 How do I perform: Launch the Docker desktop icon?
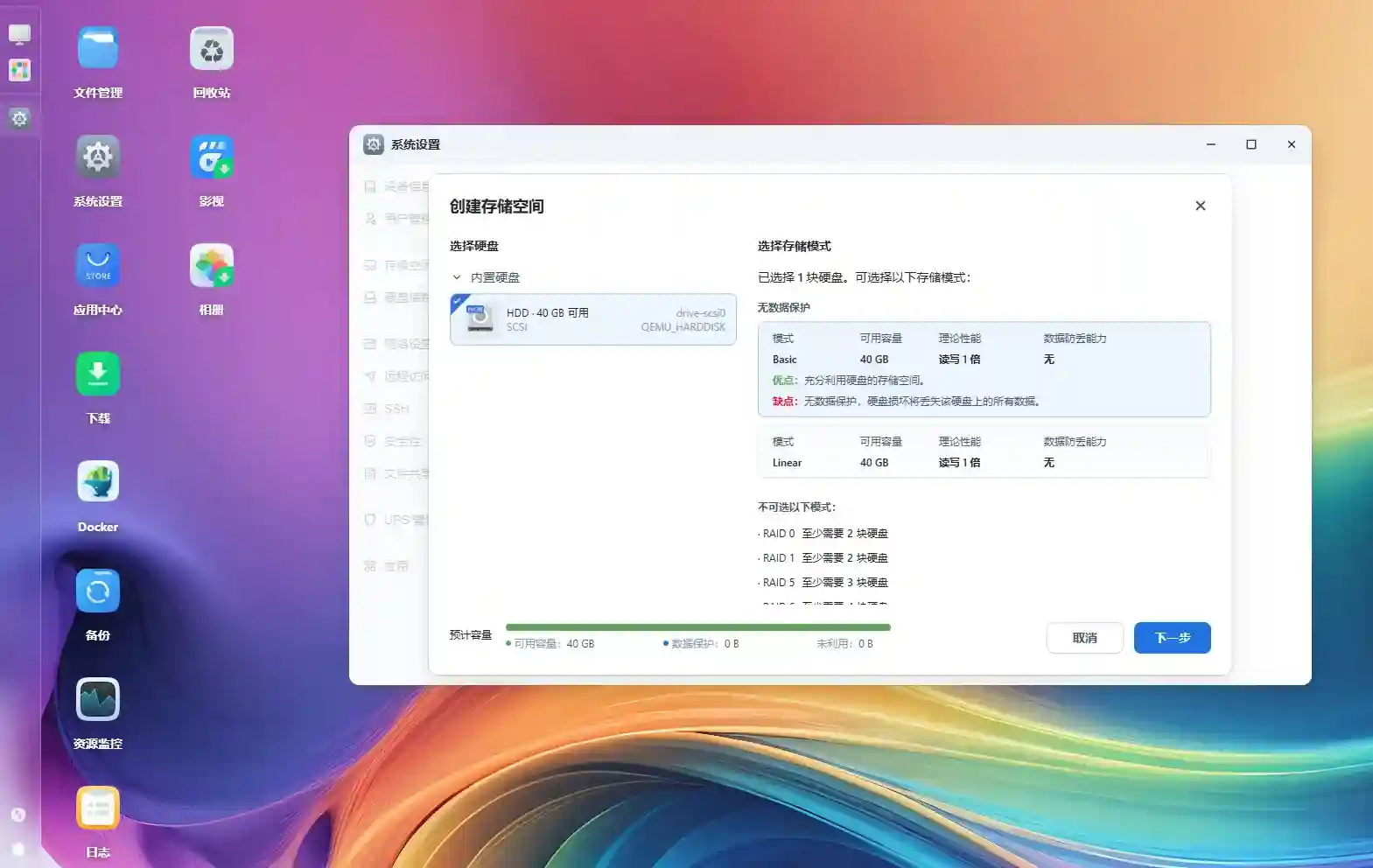pos(97,483)
